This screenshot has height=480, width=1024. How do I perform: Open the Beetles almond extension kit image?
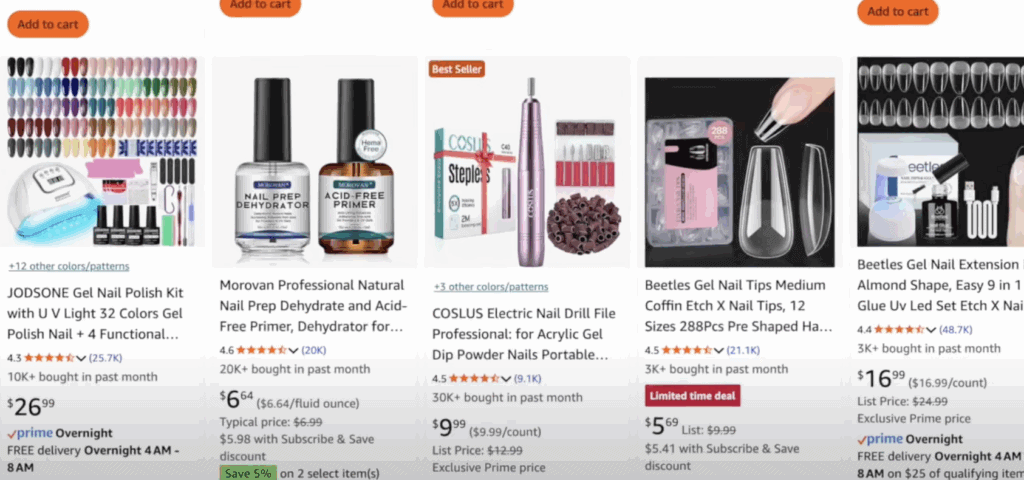pyautogui.click(x=940, y=152)
